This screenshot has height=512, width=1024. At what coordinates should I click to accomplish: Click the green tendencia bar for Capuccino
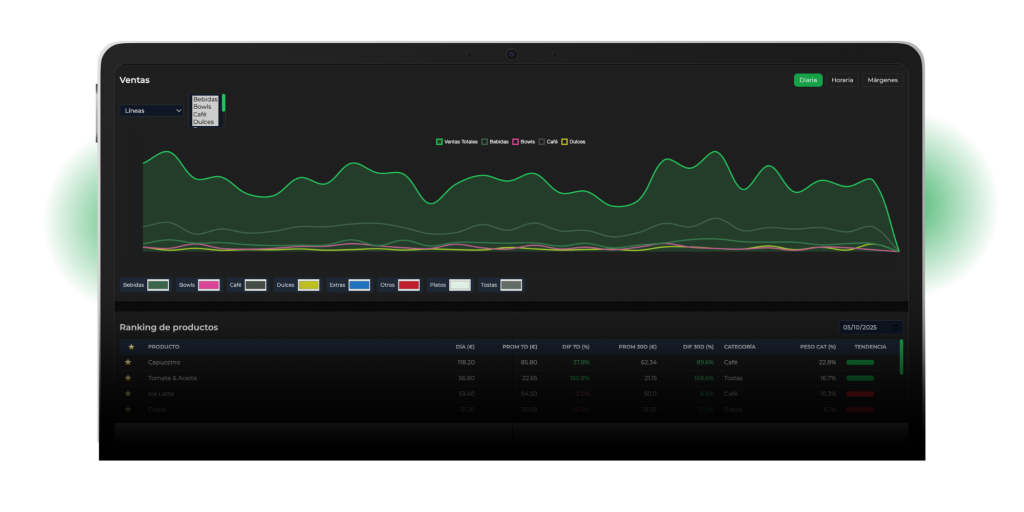tap(859, 362)
